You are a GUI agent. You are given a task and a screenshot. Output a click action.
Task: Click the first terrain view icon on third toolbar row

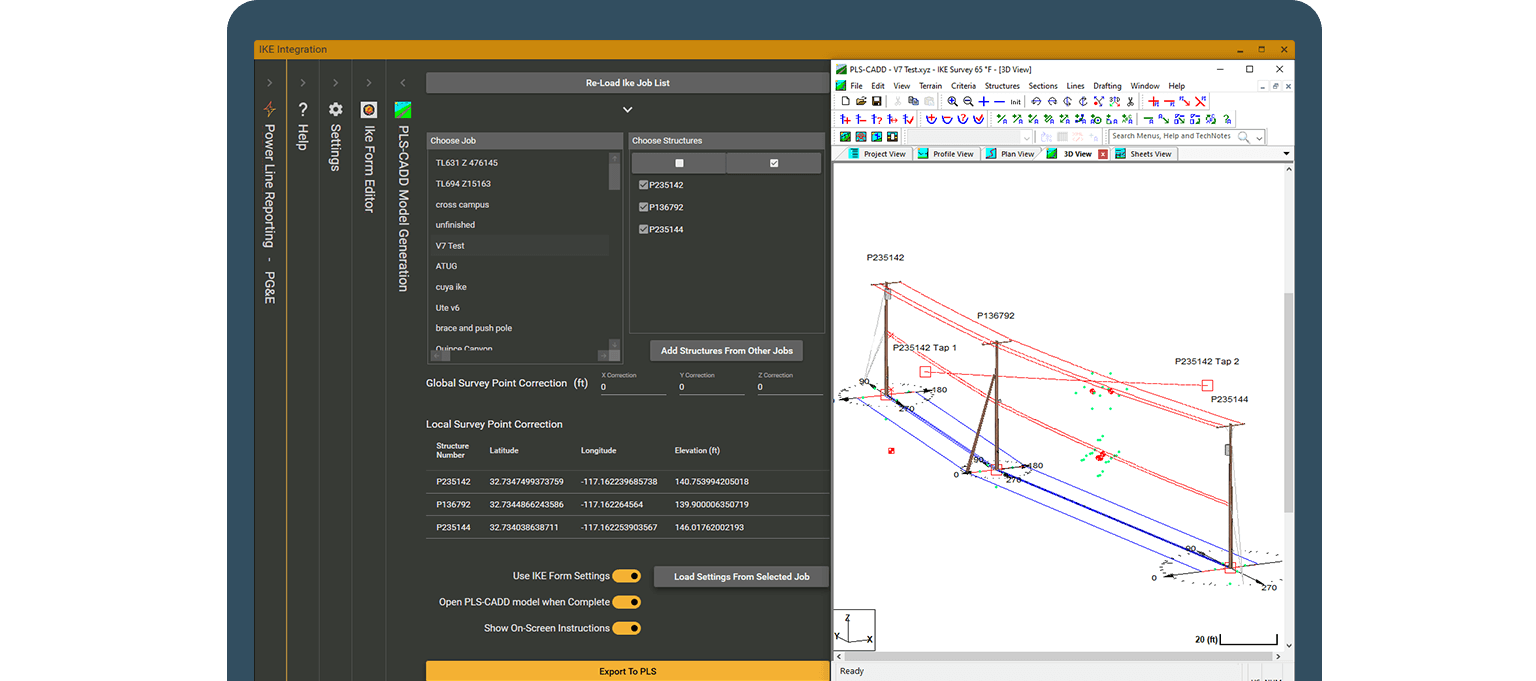coord(846,136)
